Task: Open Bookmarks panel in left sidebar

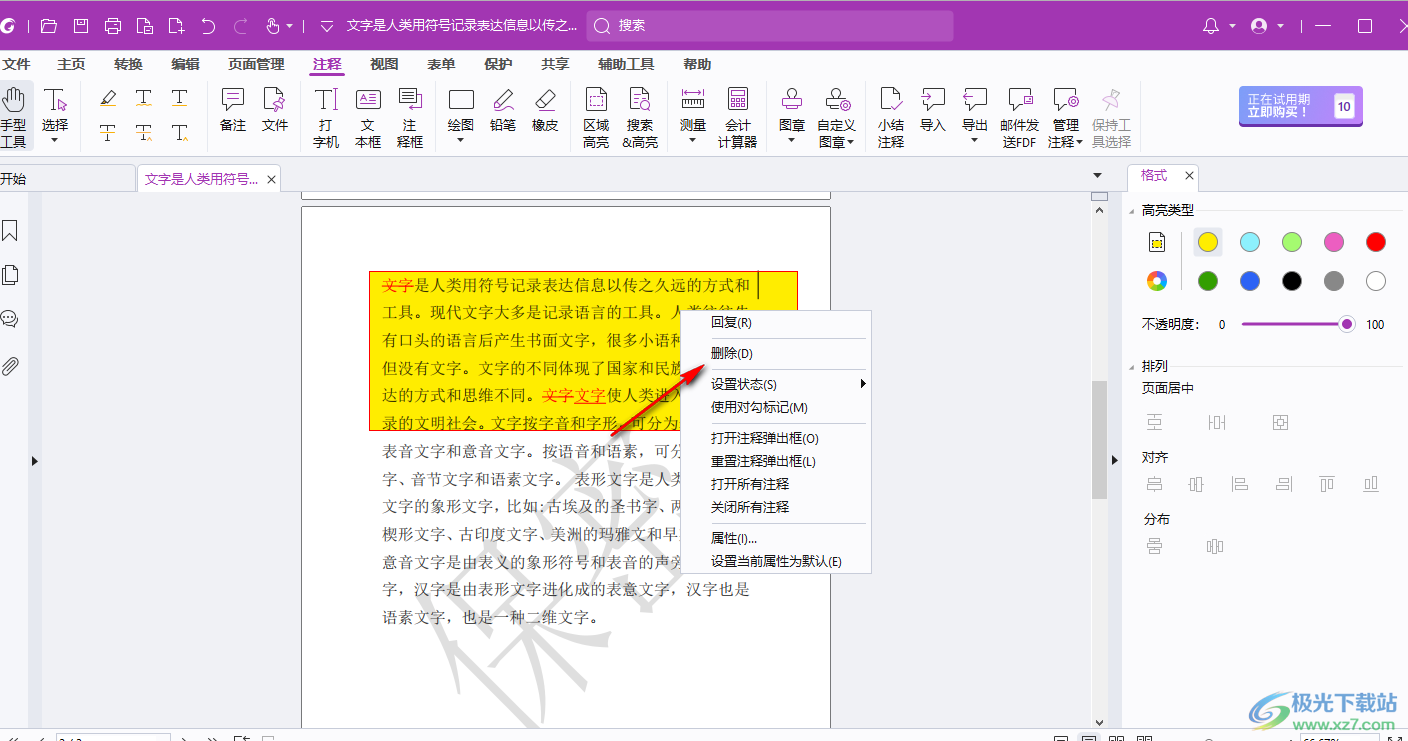Action: 10,231
